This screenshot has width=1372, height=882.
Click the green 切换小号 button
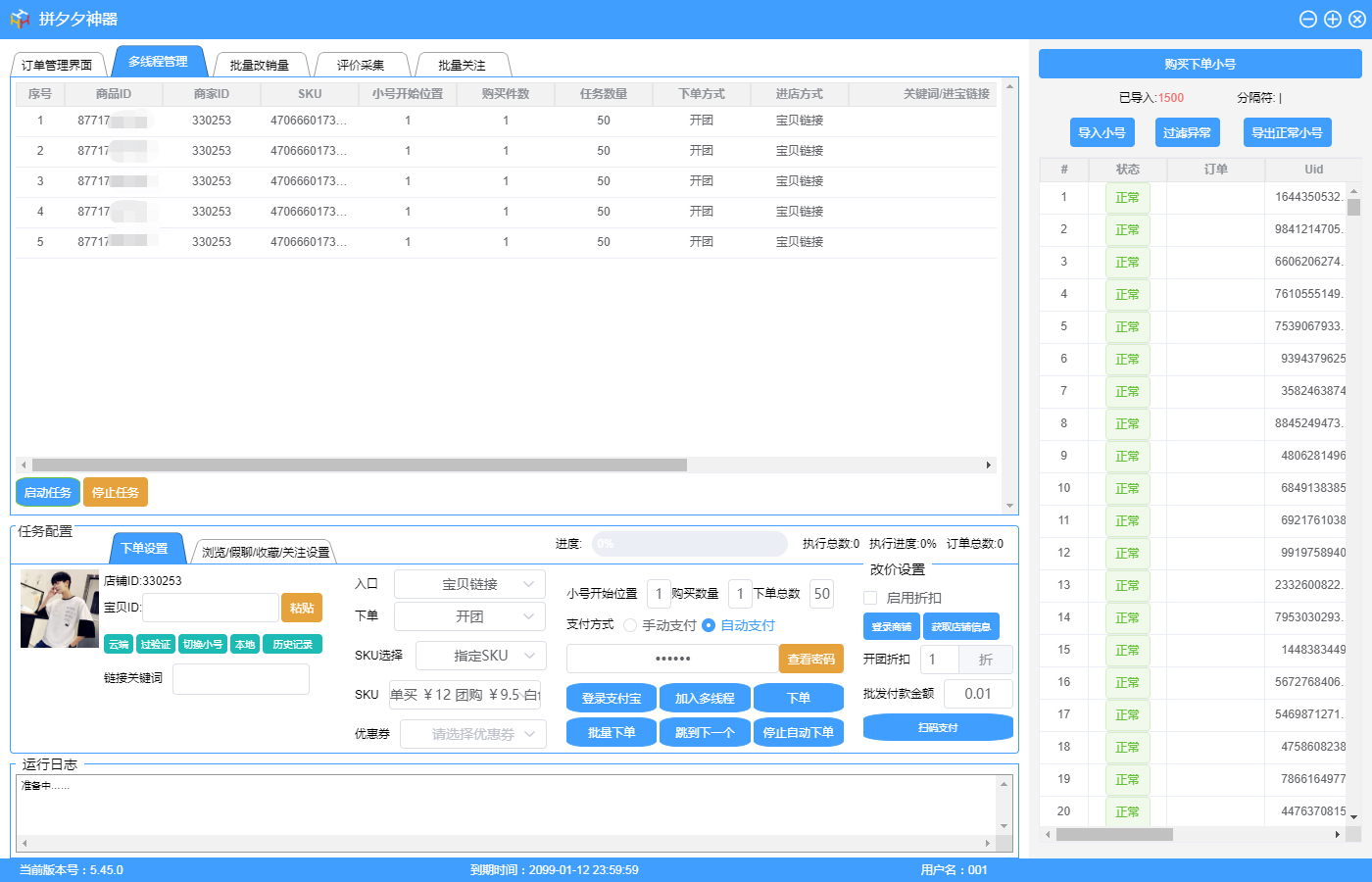click(203, 644)
